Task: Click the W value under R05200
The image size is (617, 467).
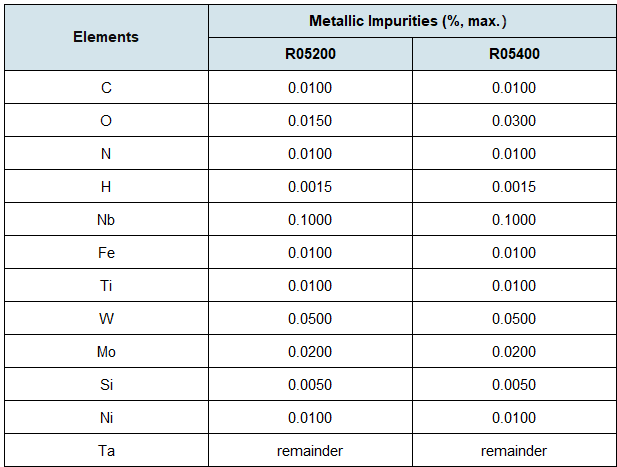Action: (x=309, y=319)
